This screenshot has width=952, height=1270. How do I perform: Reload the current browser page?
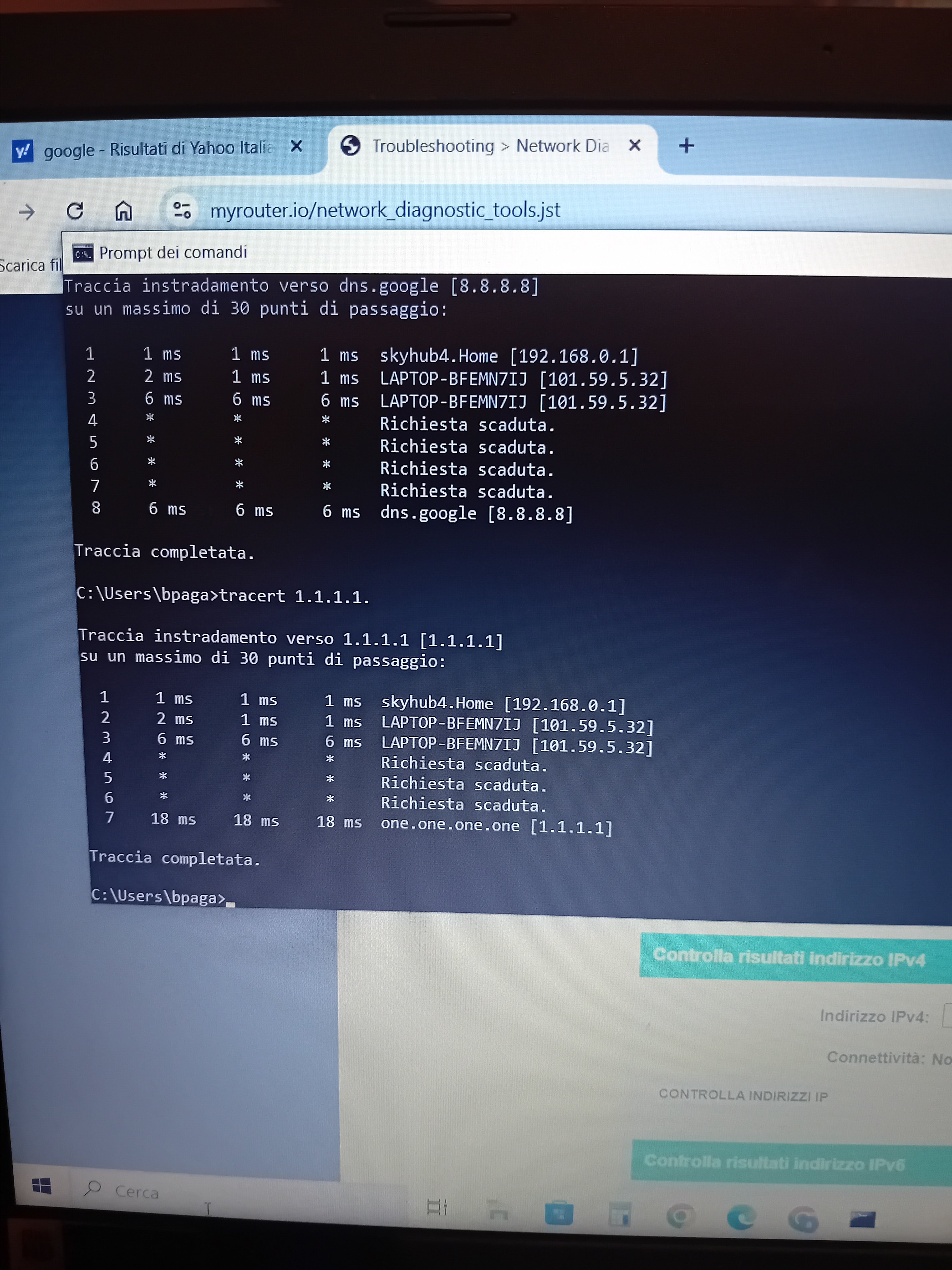click(75, 211)
